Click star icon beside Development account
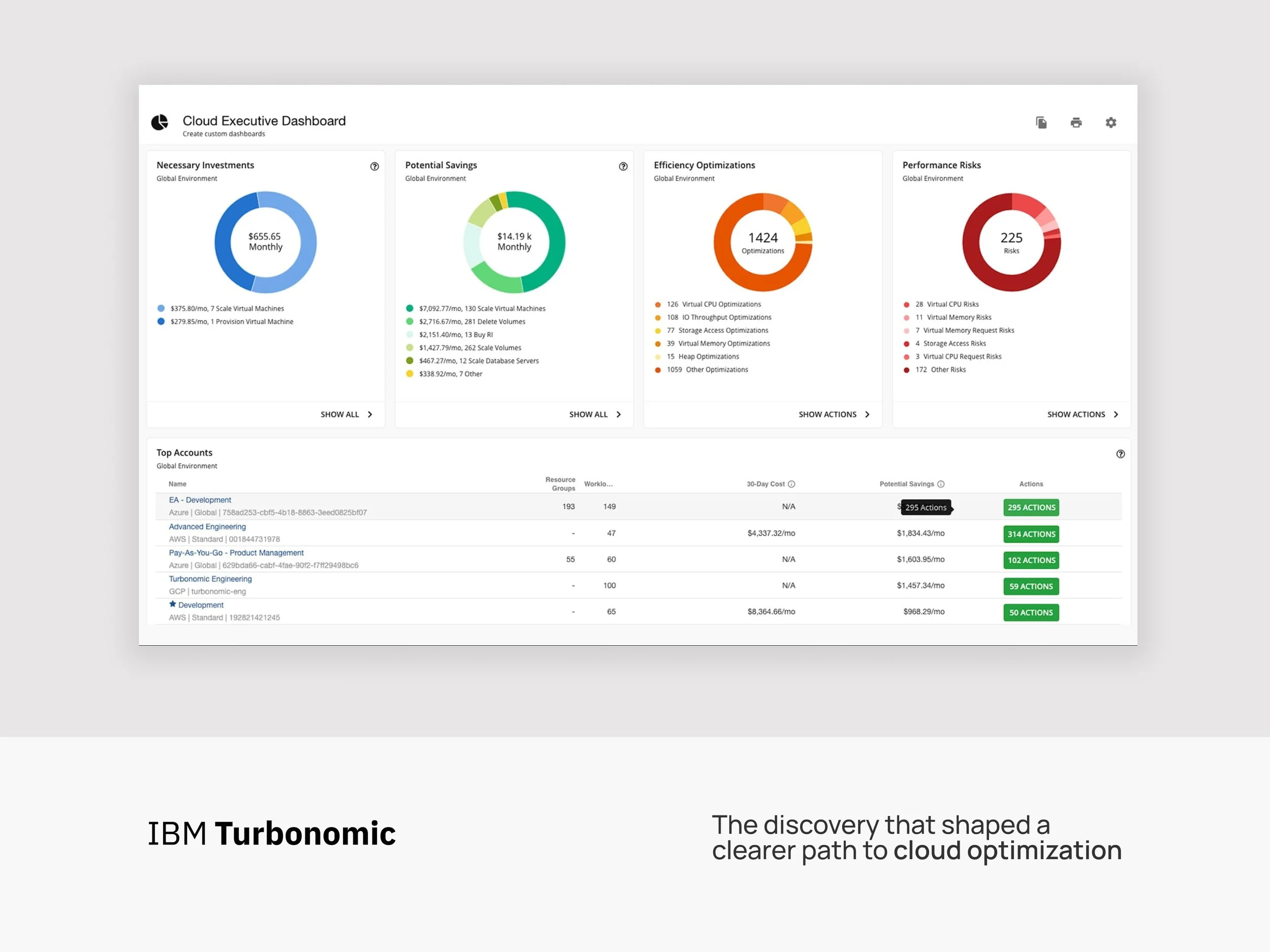This screenshot has height=952, width=1270. click(x=172, y=604)
